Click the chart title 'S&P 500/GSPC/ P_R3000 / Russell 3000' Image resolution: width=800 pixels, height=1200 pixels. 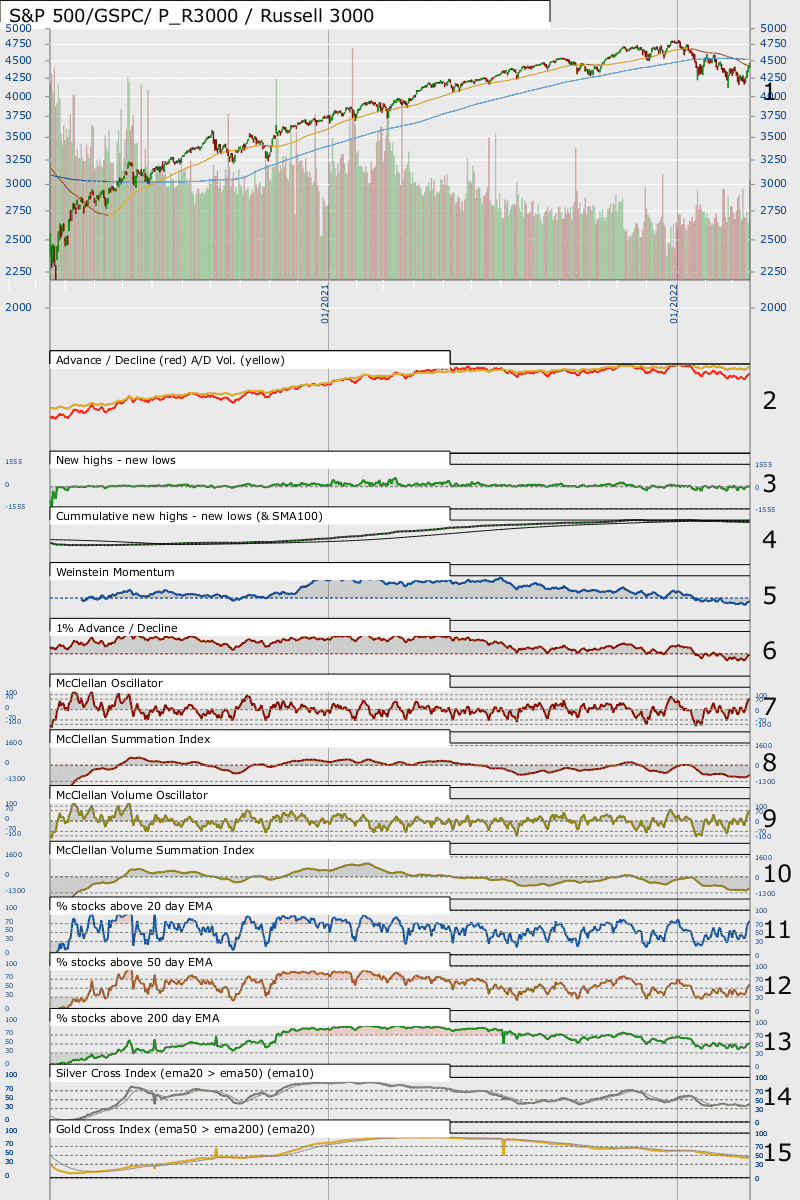point(191,15)
